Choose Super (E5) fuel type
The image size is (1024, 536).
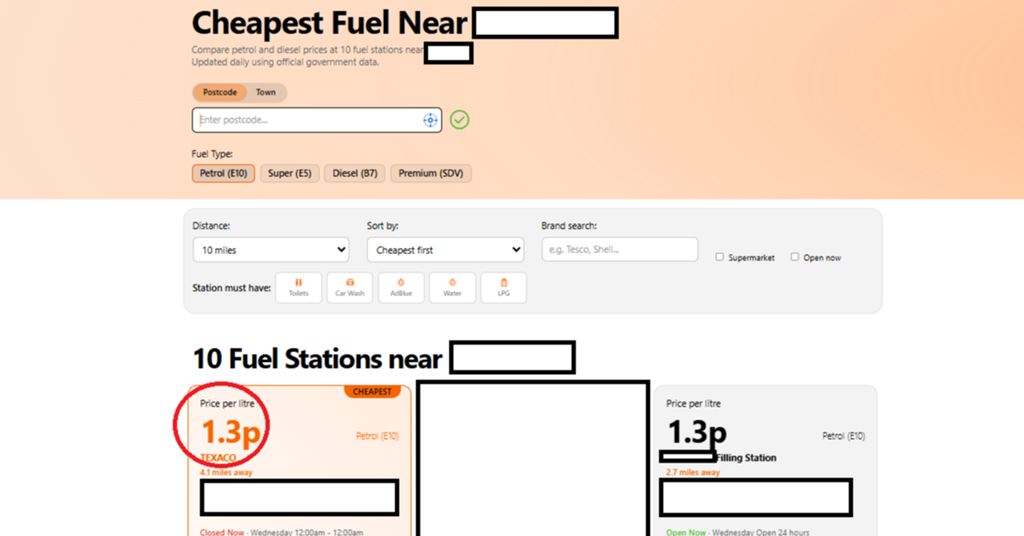click(x=289, y=174)
